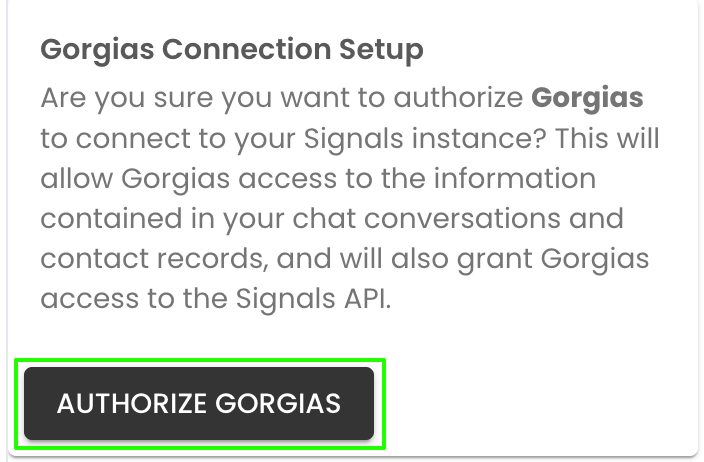Click the word 'authorize' in the first line
The height and width of the screenshot is (462, 704).
click(458, 97)
